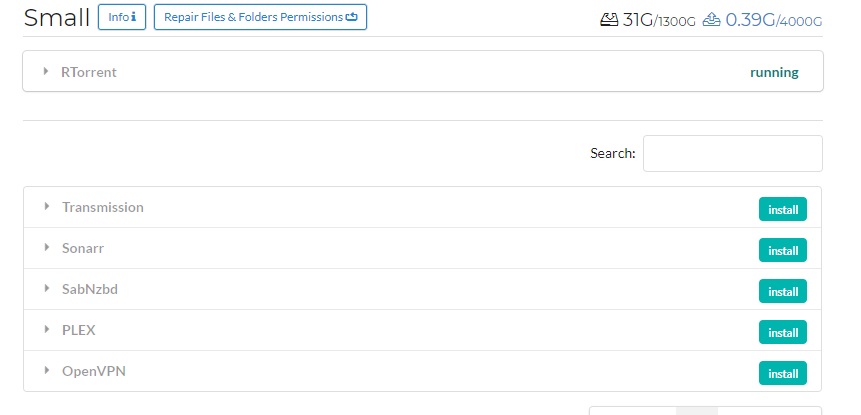861x415 pixels.
Task: Expand the Sonarr row arrow
Action: point(47,248)
